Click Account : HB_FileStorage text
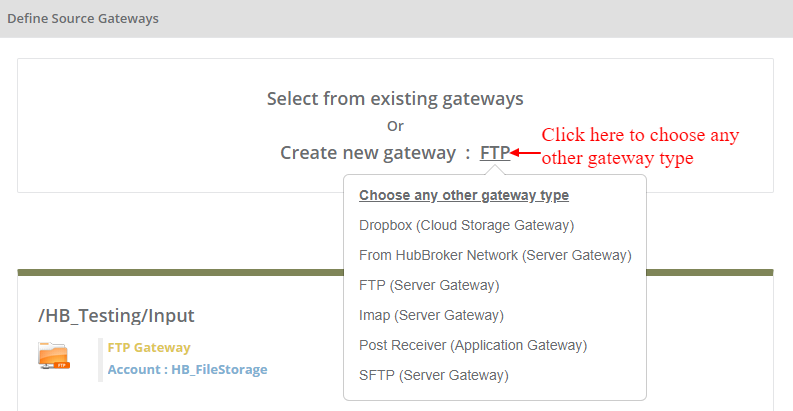This screenshot has width=793, height=411. point(188,369)
